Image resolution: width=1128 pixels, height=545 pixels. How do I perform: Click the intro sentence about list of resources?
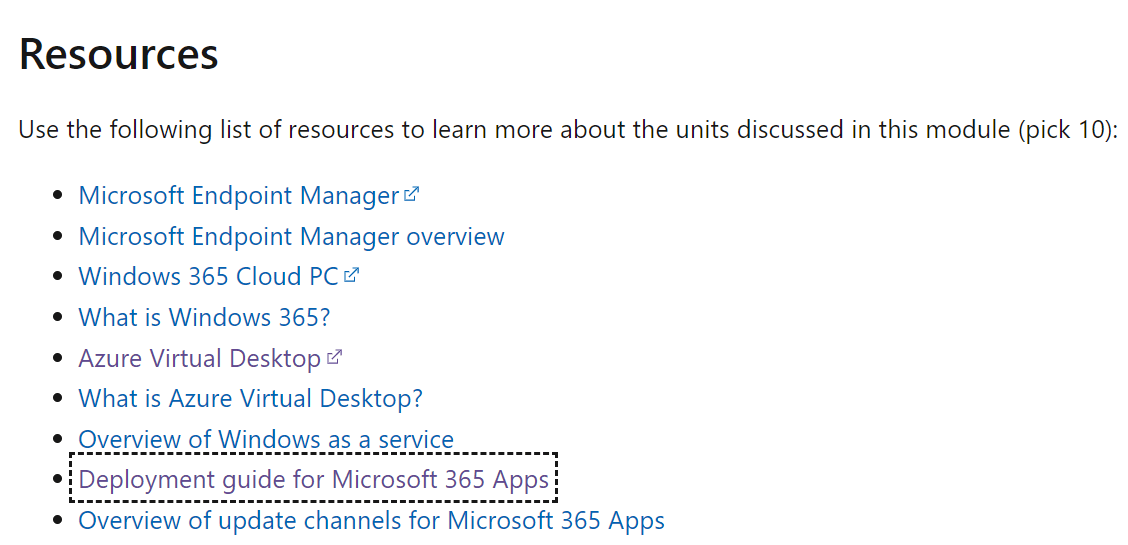(500, 131)
